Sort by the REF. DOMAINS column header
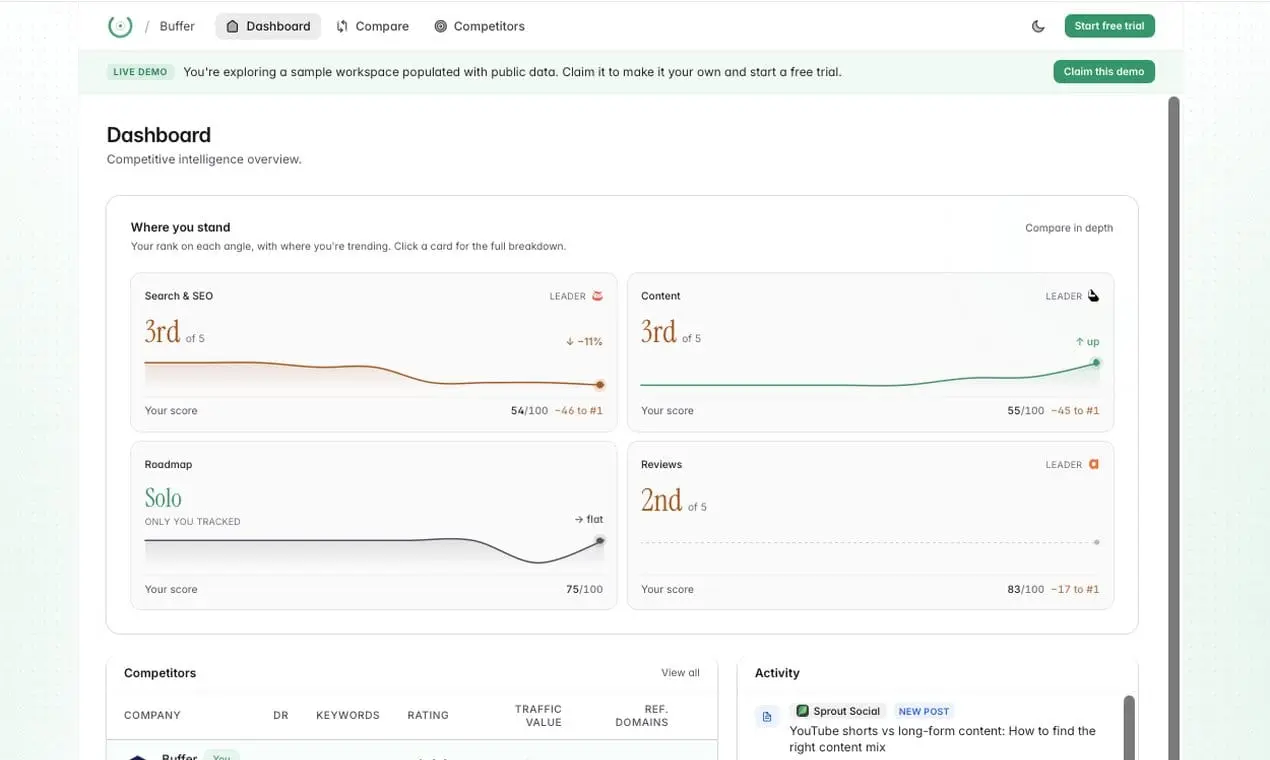This screenshot has height=760, width=1270. [x=641, y=715]
